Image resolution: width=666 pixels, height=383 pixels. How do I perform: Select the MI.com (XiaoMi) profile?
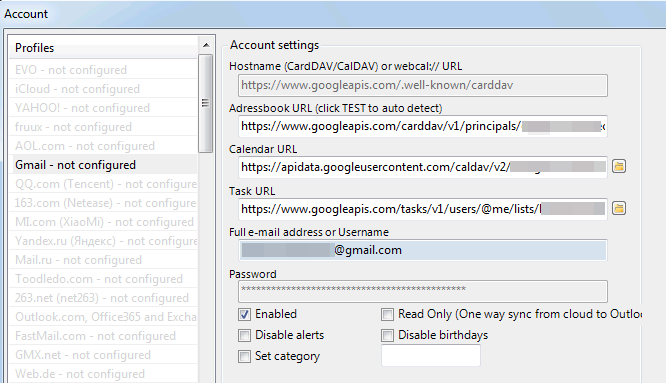coord(103,222)
